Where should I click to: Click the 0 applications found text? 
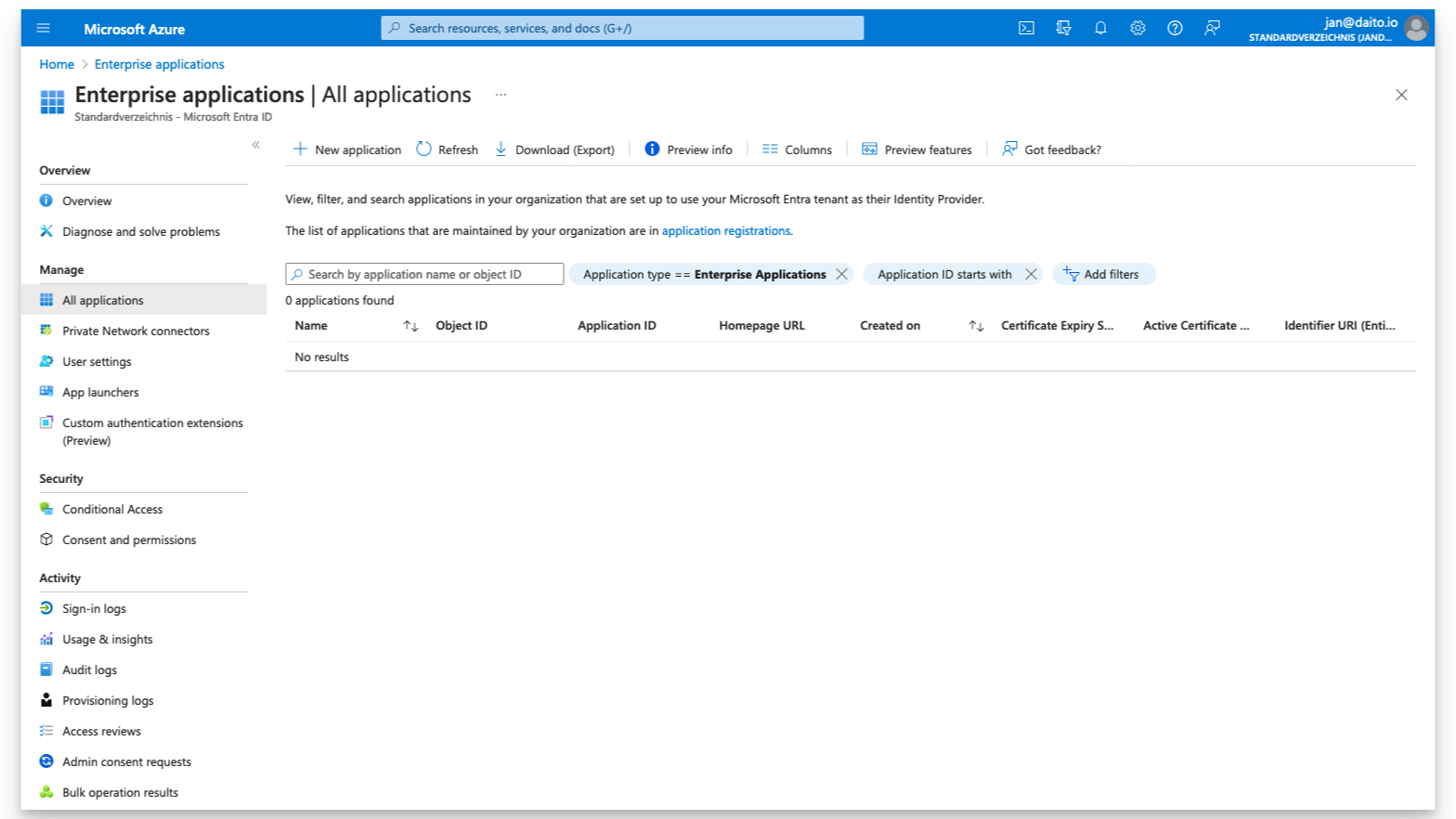click(340, 300)
